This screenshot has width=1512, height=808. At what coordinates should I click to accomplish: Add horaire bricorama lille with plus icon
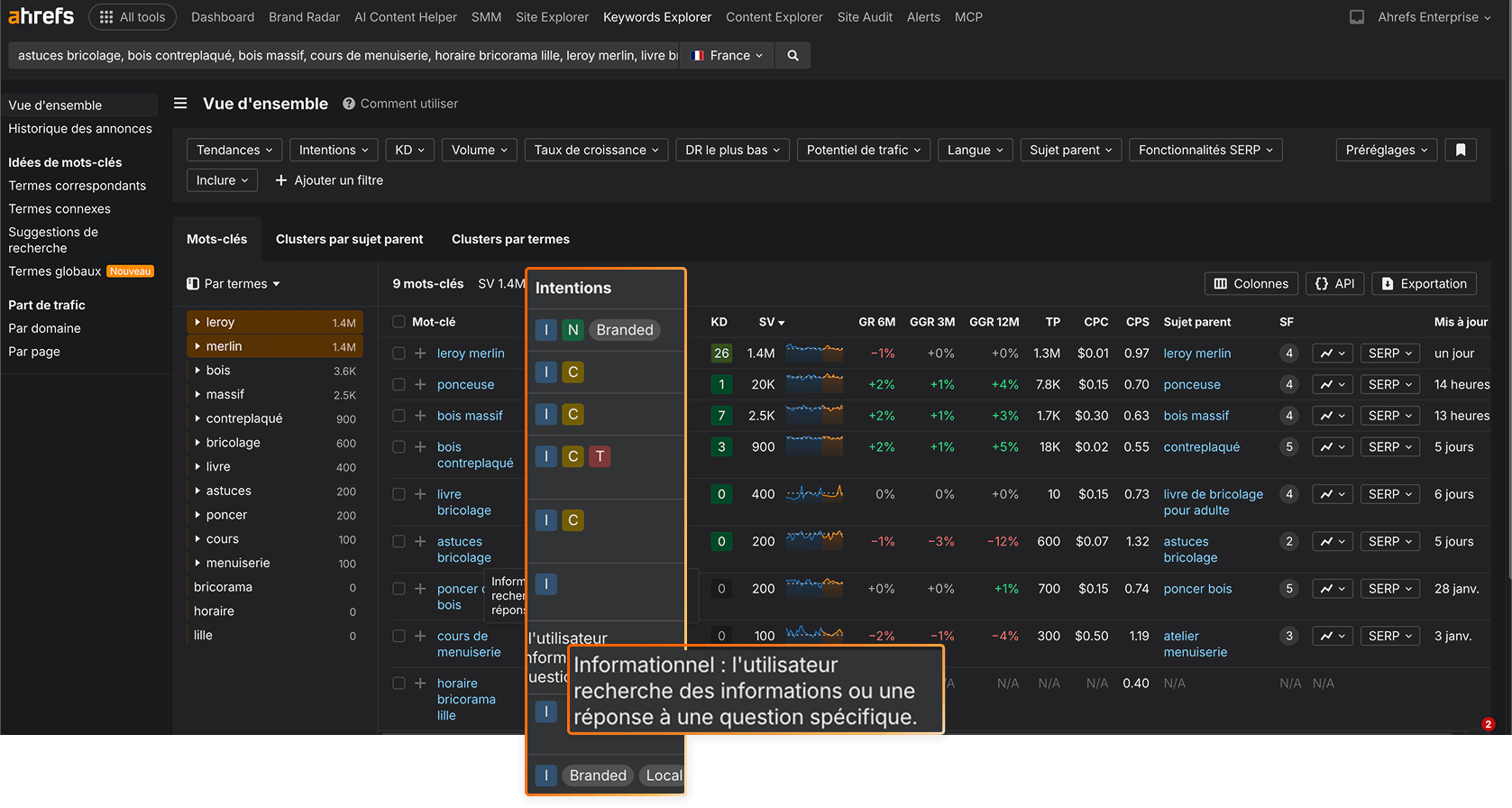click(x=420, y=684)
